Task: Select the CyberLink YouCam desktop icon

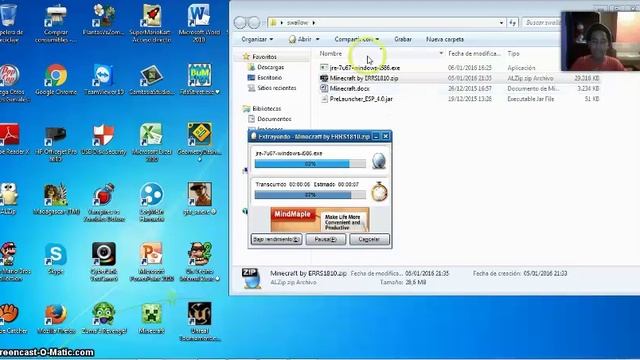Action: [x=104, y=262]
